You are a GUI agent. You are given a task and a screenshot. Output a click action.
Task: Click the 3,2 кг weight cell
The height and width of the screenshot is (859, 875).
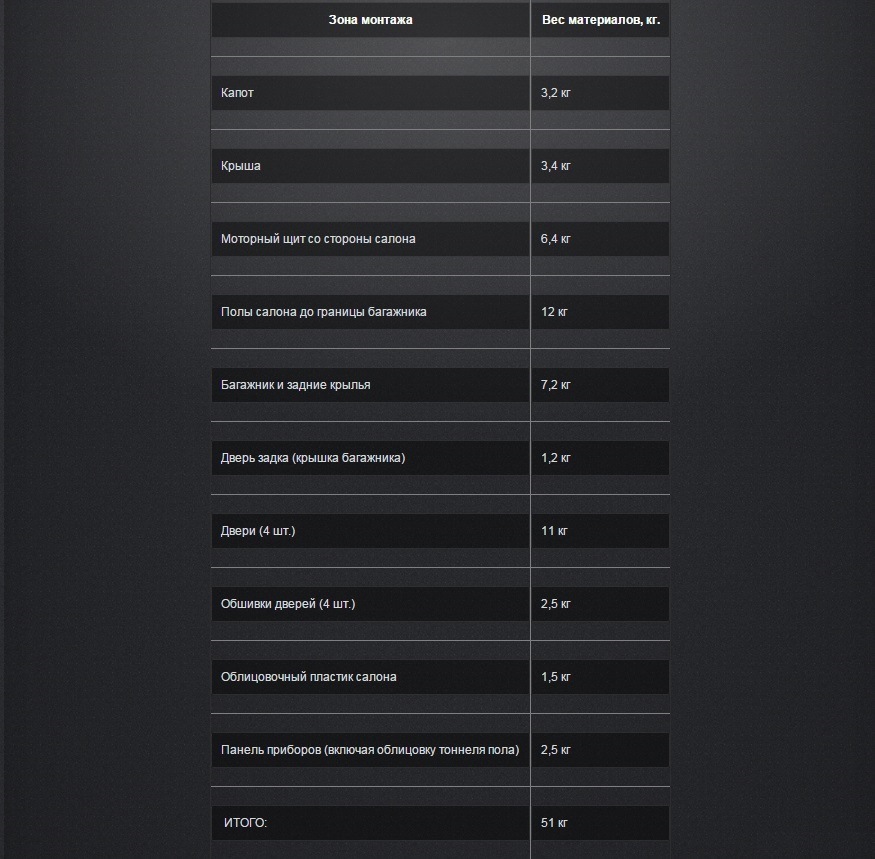pos(600,93)
